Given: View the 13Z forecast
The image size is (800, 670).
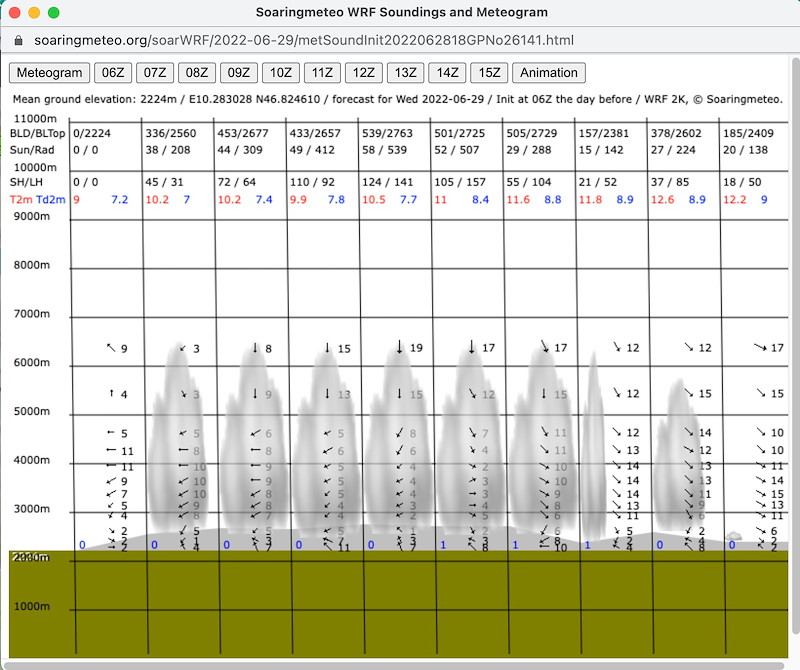Looking at the screenshot, I should point(403,73).
